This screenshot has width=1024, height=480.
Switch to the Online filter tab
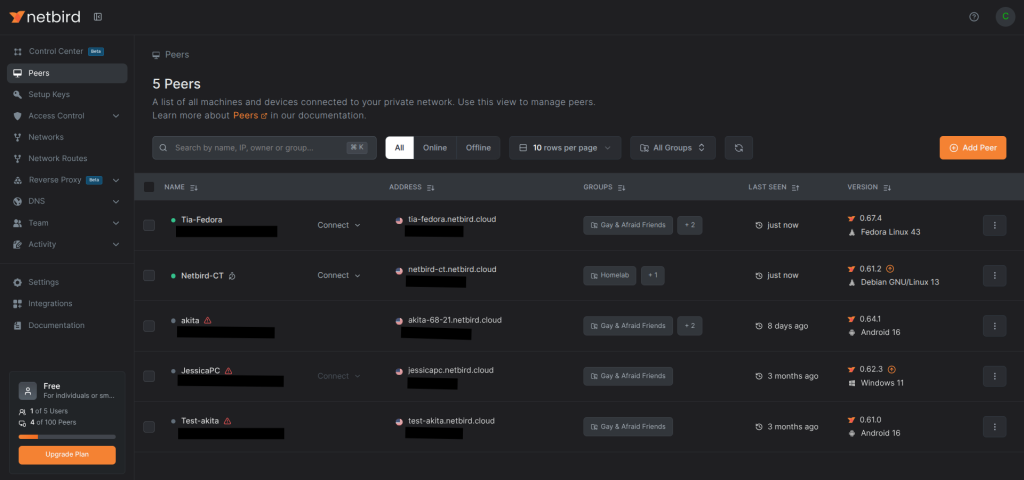(x=434, y=148)
